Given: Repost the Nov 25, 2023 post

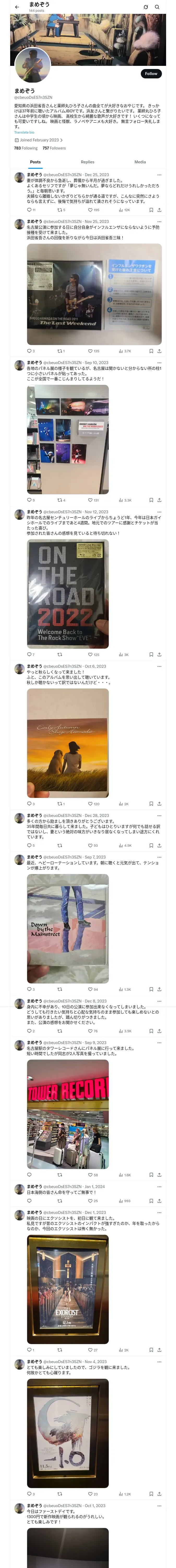Looking at the screenshot, I should (x=61, y=351).
